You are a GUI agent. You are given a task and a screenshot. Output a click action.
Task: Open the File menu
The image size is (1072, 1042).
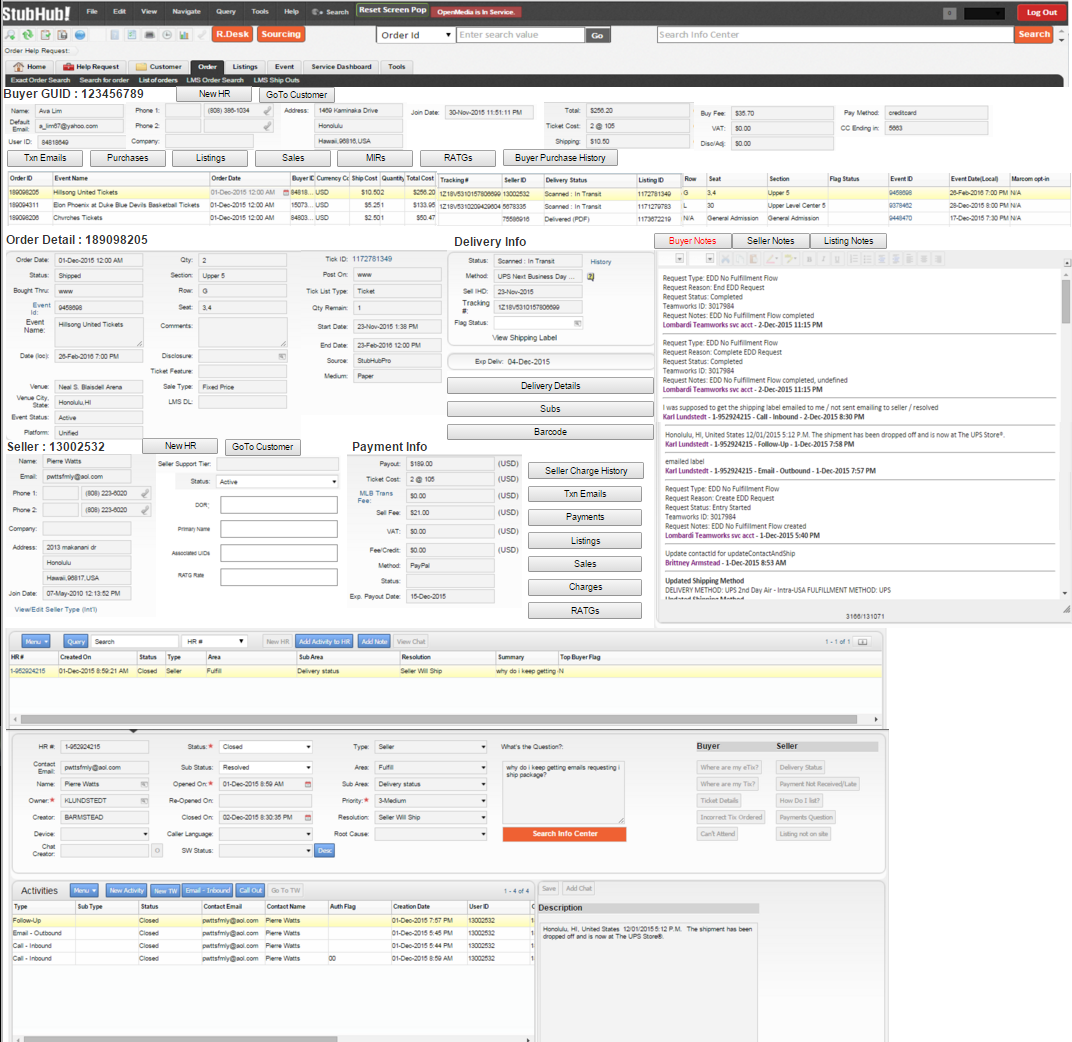pyautogui.click(x=92, y=12)
